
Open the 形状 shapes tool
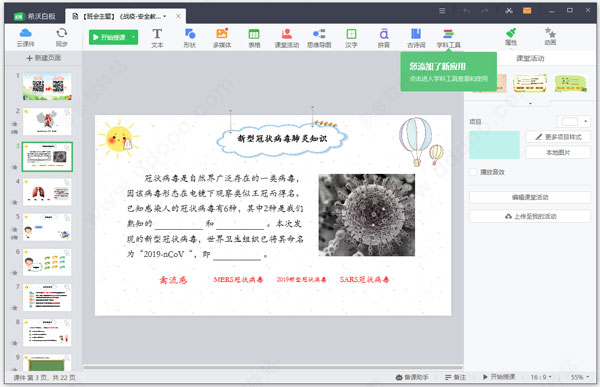click(x=189, y=38)
